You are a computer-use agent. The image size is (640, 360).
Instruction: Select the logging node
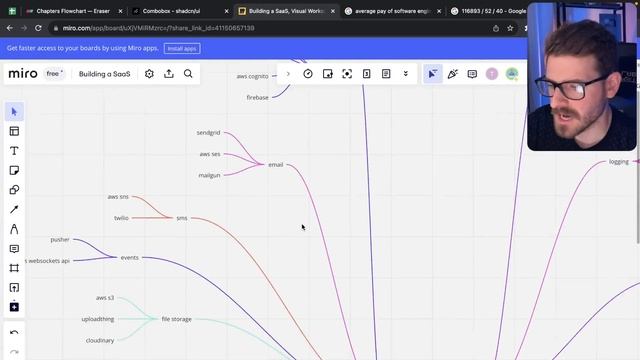click(619, 162)
